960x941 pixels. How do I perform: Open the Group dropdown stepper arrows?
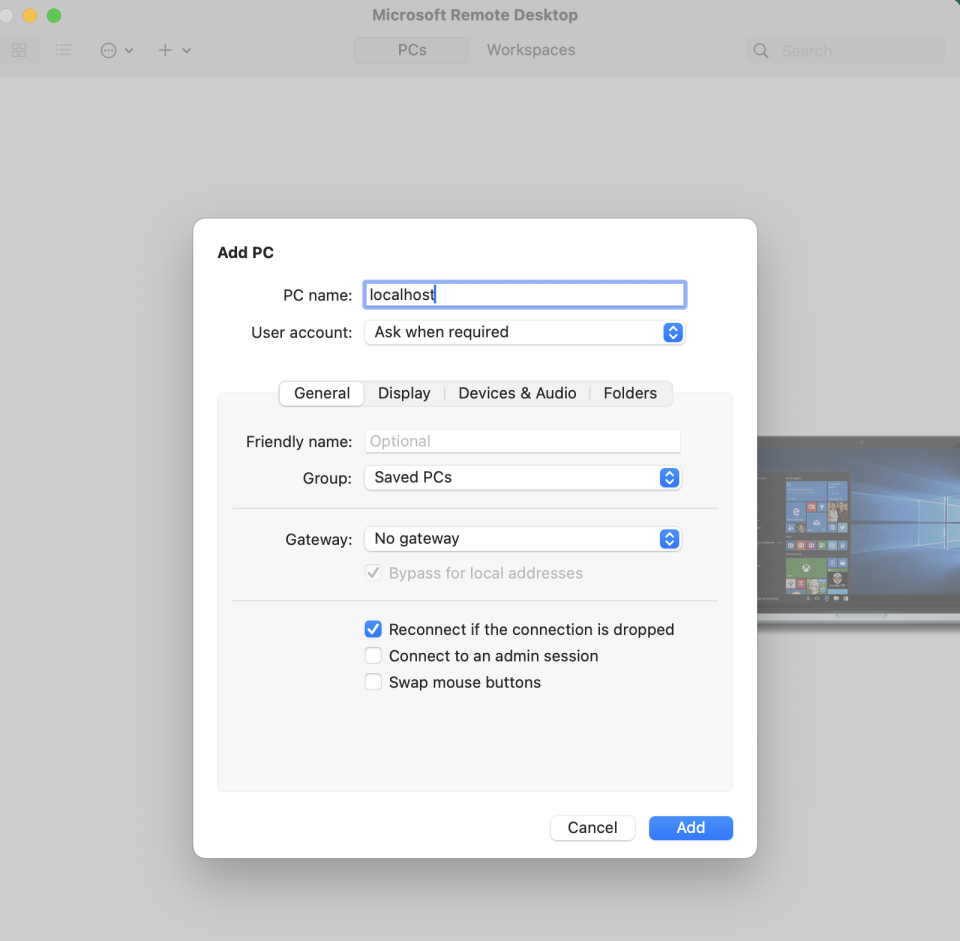669,478
